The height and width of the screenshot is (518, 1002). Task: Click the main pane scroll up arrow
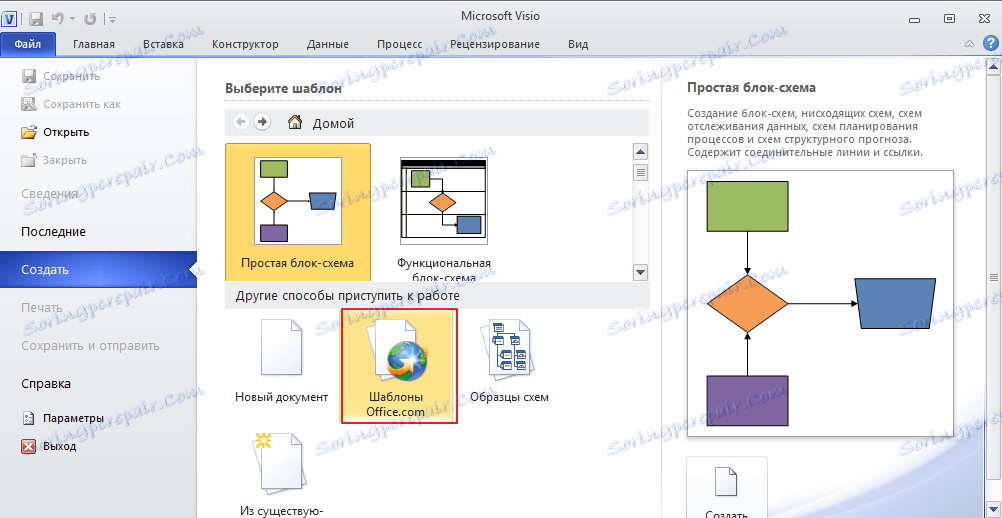994,66
